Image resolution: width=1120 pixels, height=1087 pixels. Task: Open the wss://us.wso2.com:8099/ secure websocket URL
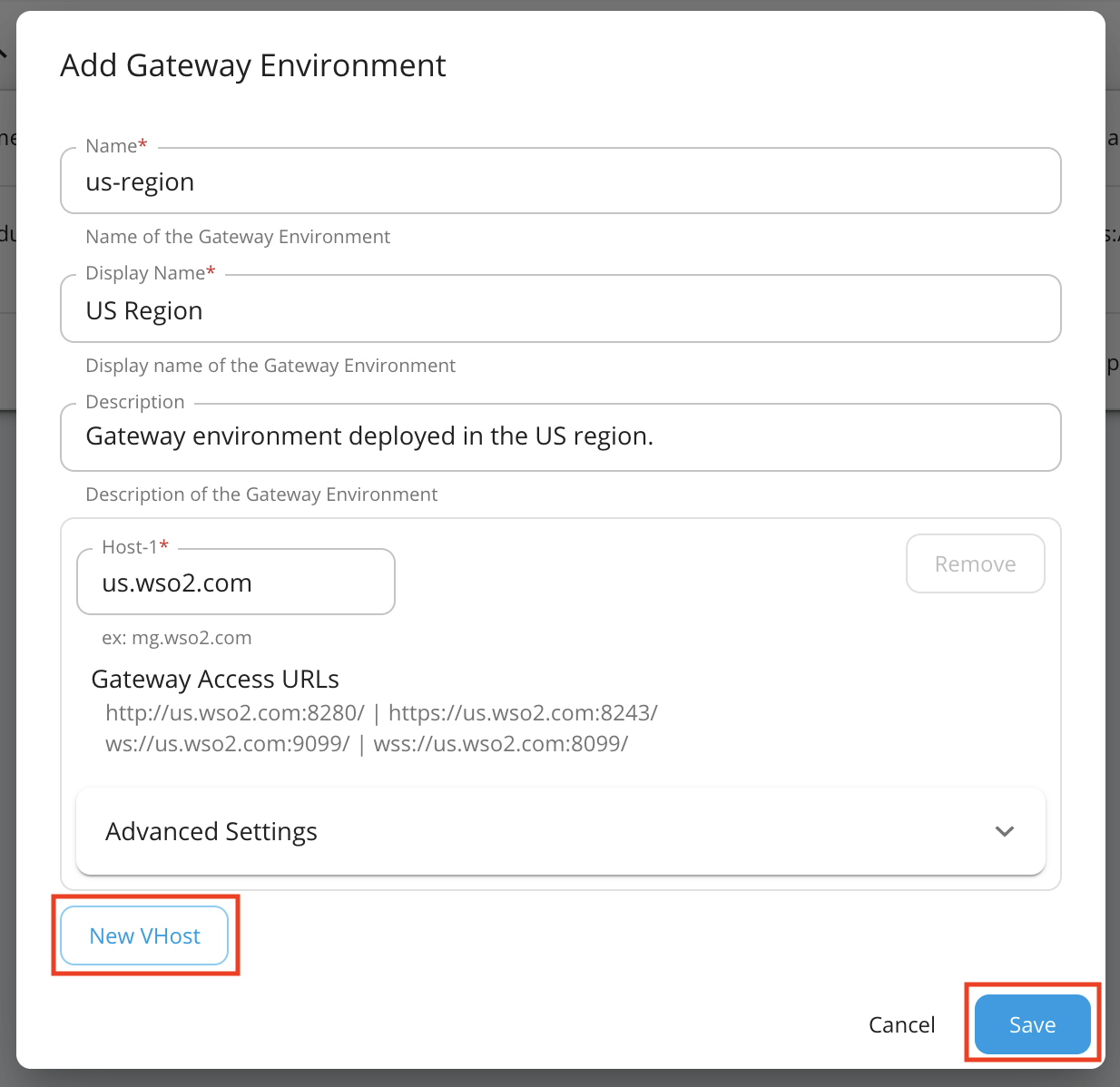point(502,743)
